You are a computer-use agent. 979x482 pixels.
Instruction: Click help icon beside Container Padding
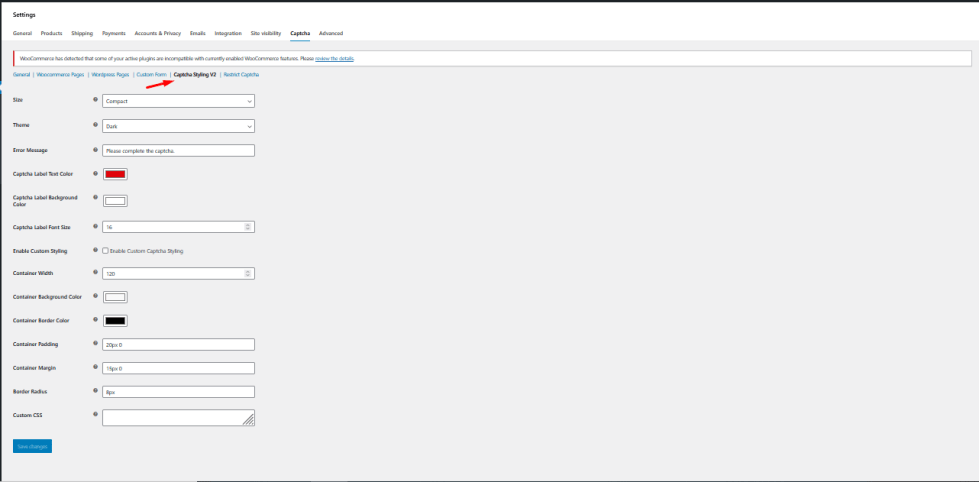tap(95, 343)
